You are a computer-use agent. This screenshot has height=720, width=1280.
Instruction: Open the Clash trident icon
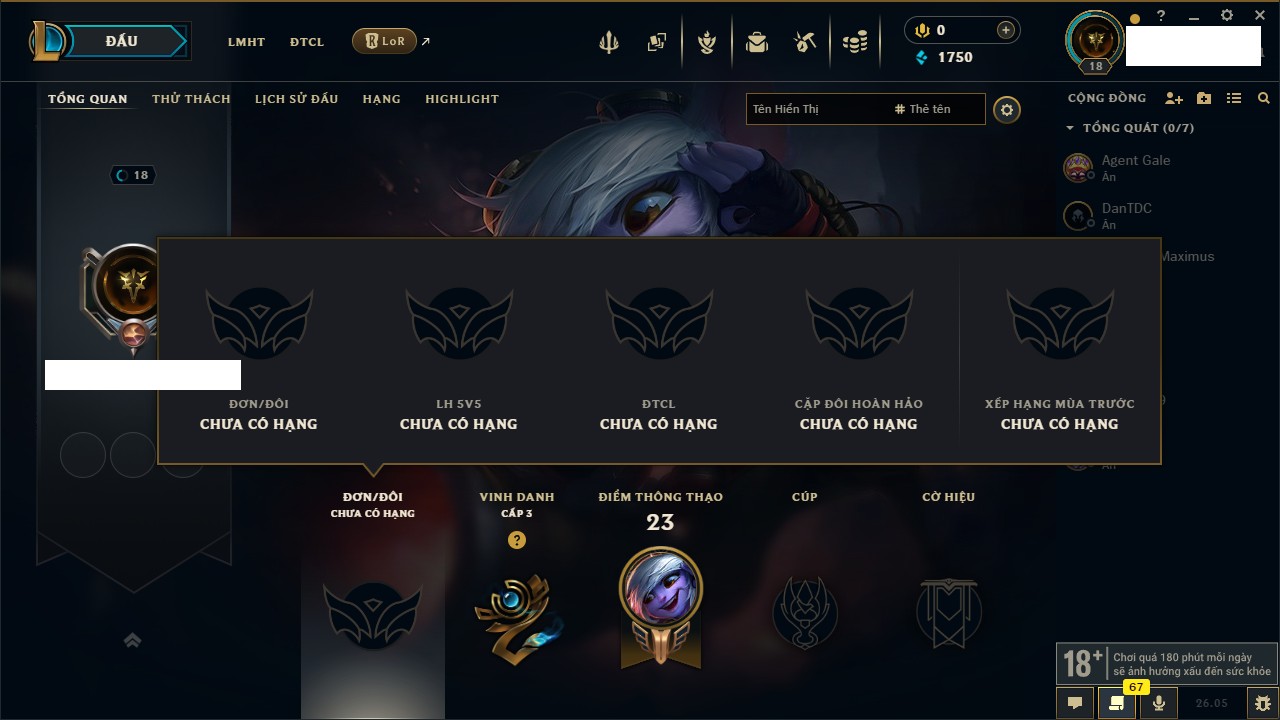608,42
